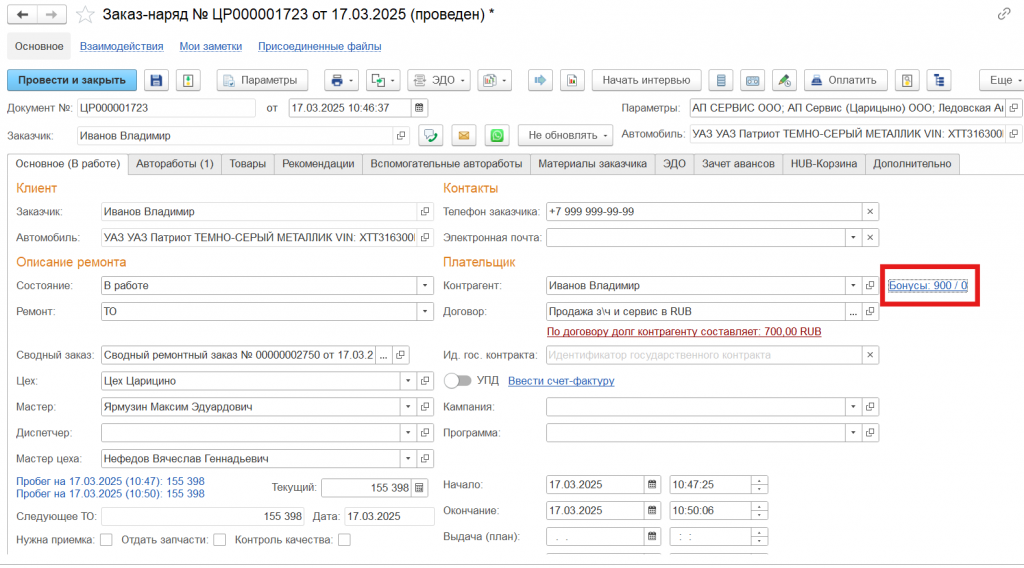1024x568 pixels.
Task: Check the Нужна приемка checkbox
Action: [x=106, y=540]
